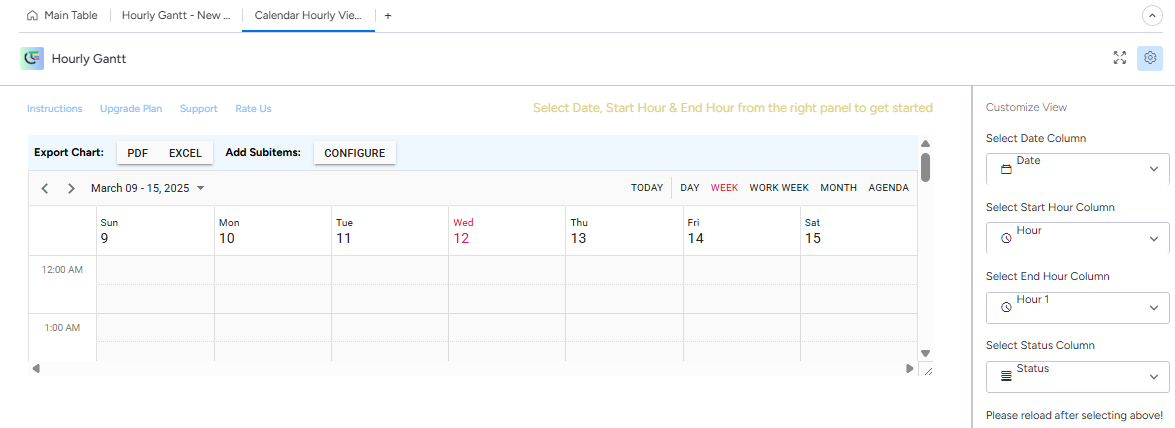Click scroll left arrow below calendar
The image size is (1175, 428).
point(35,369)
